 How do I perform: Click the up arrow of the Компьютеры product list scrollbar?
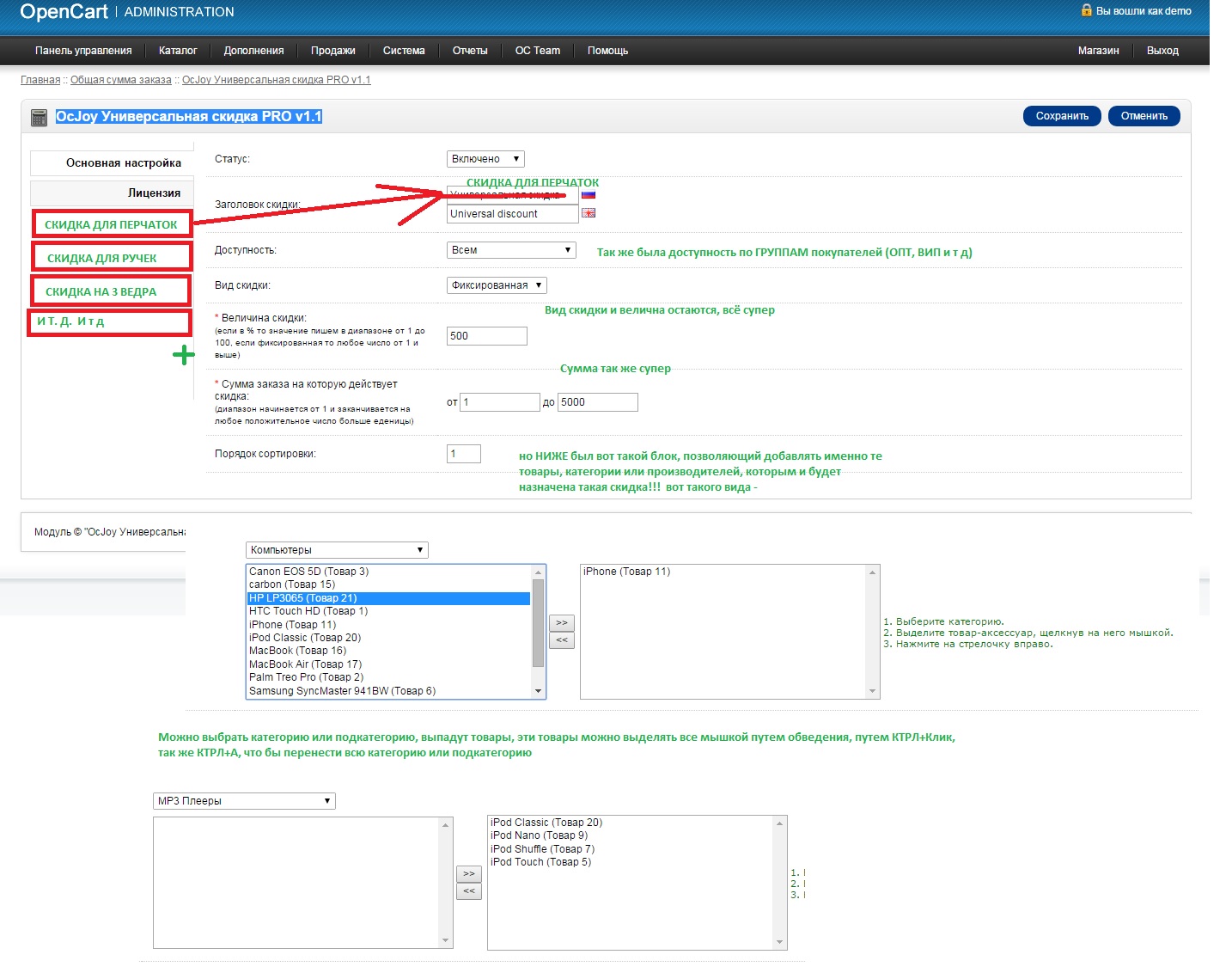click(539, 572)
